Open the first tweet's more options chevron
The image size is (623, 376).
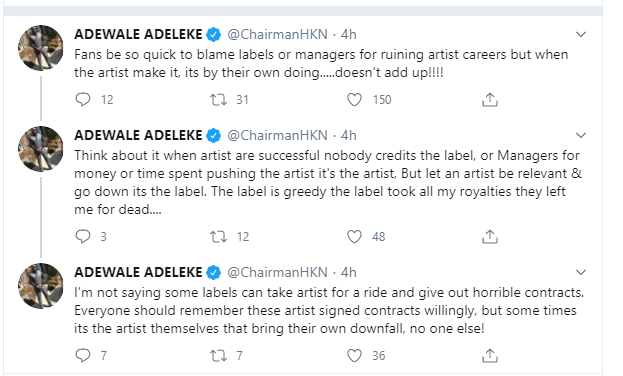[x=581, y=35]
